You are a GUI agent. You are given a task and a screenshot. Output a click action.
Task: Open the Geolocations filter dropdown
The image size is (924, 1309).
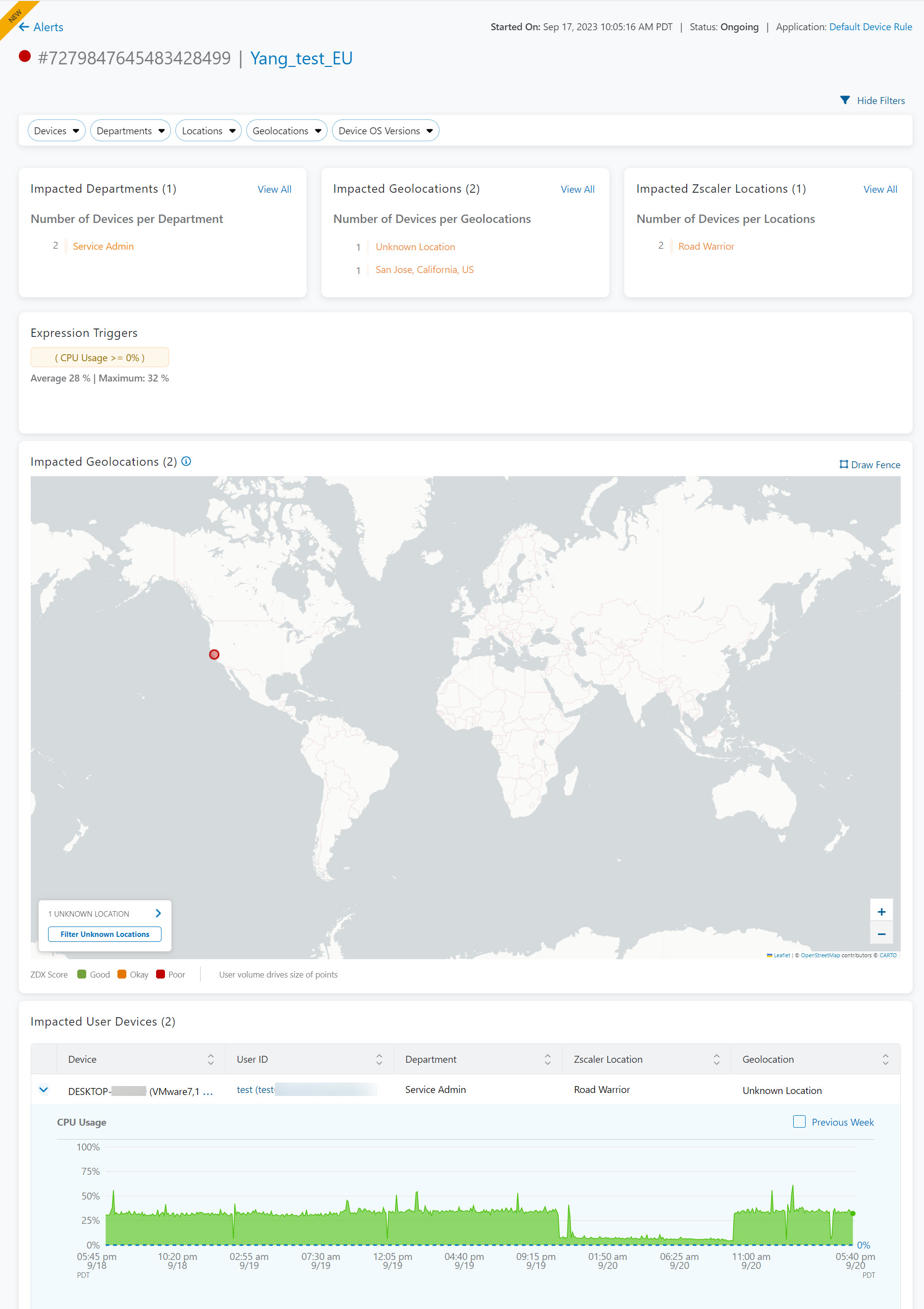click(286, 131)
